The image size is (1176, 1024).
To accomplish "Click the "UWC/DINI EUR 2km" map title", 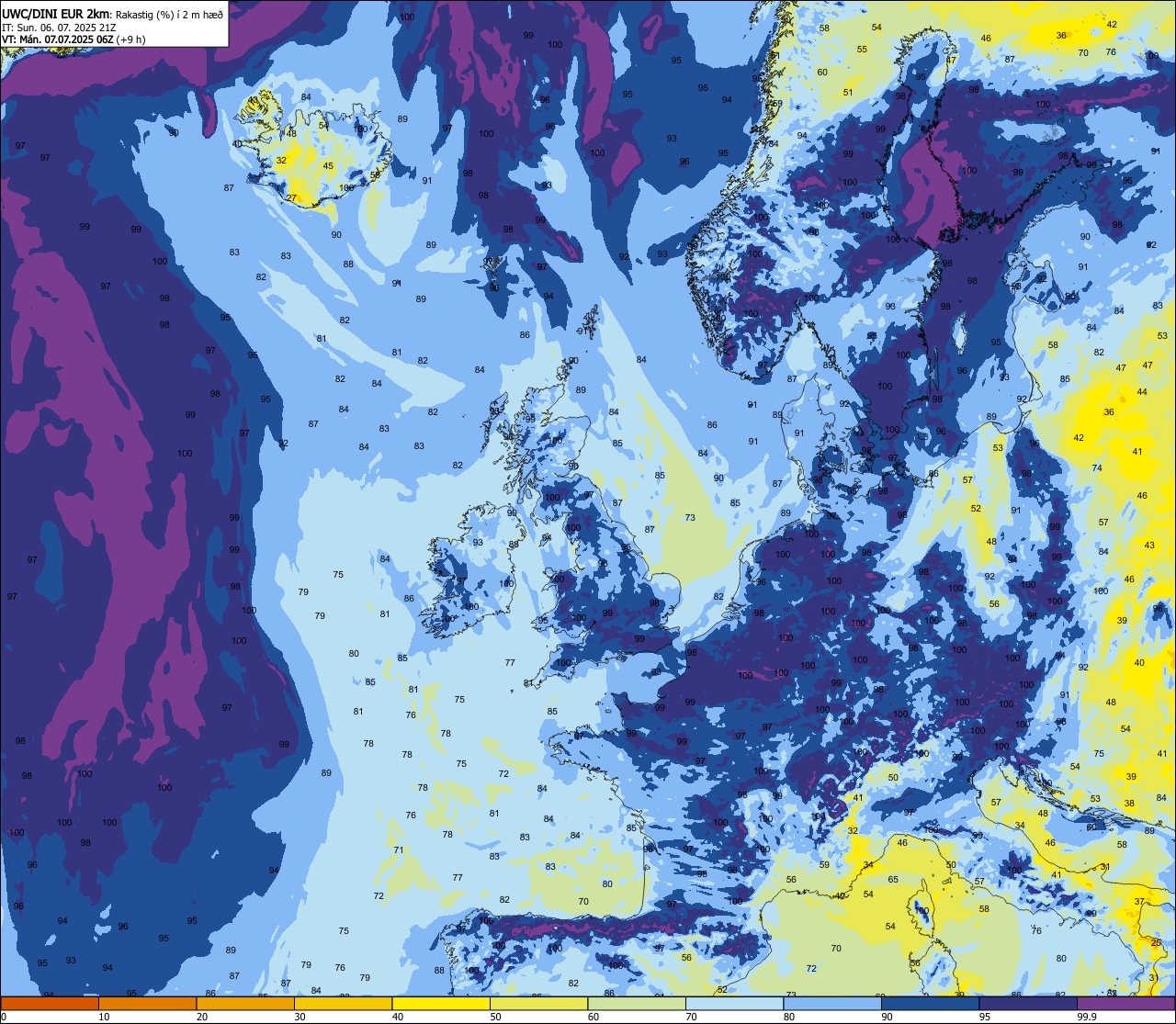I will click(55, 14).
